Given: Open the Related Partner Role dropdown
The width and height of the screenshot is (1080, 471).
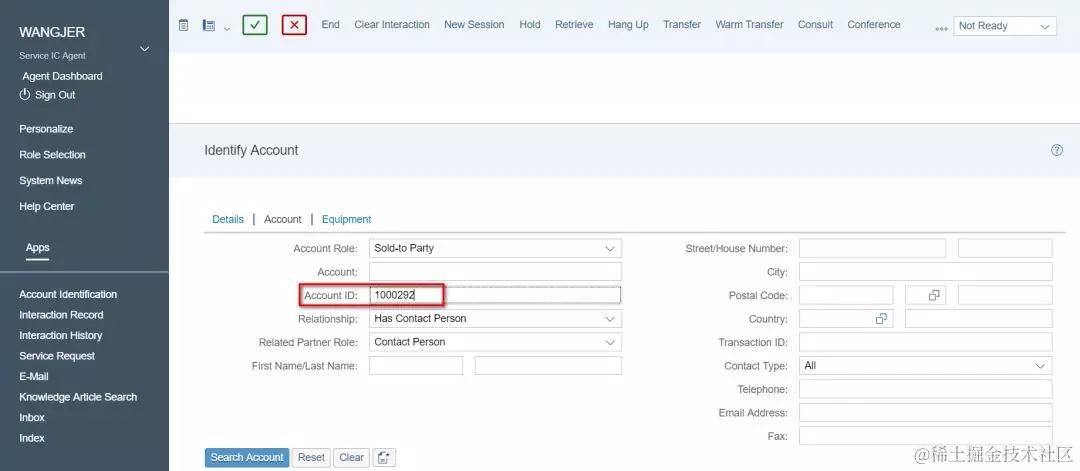Looking at the screenshot, I should pyautogui.click(x=495, y=342).
